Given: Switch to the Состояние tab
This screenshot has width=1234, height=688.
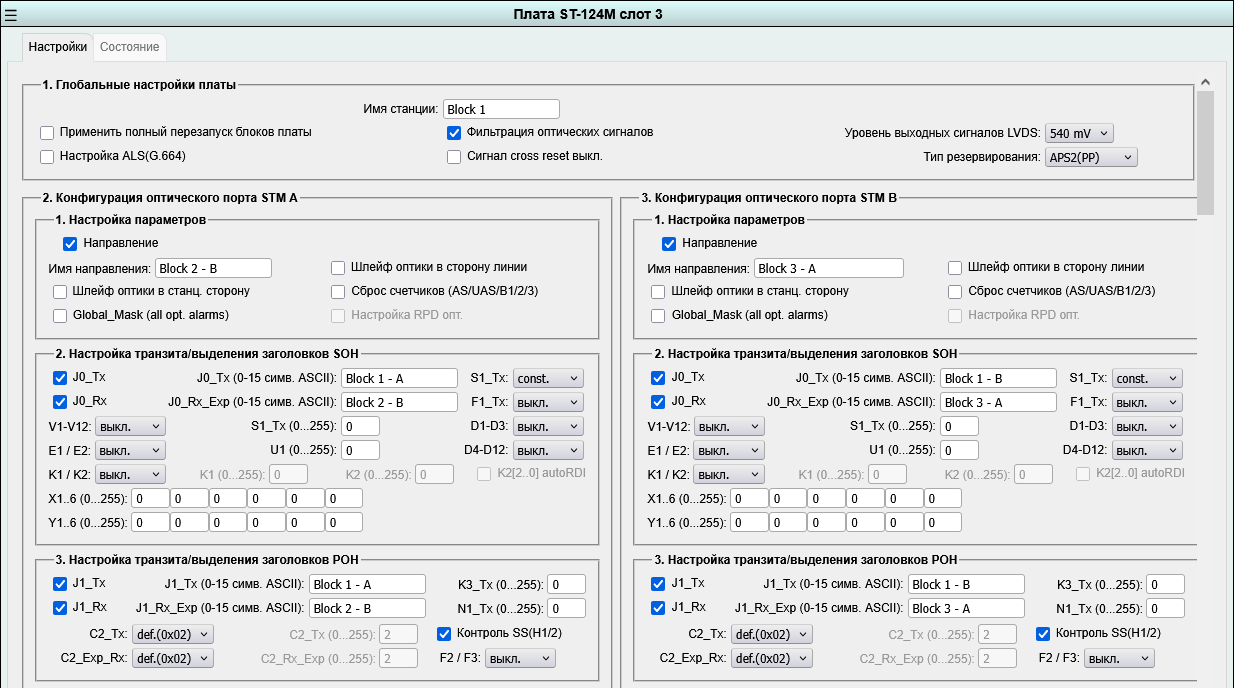Looking at the screenshot, I should tap(129, 47).
